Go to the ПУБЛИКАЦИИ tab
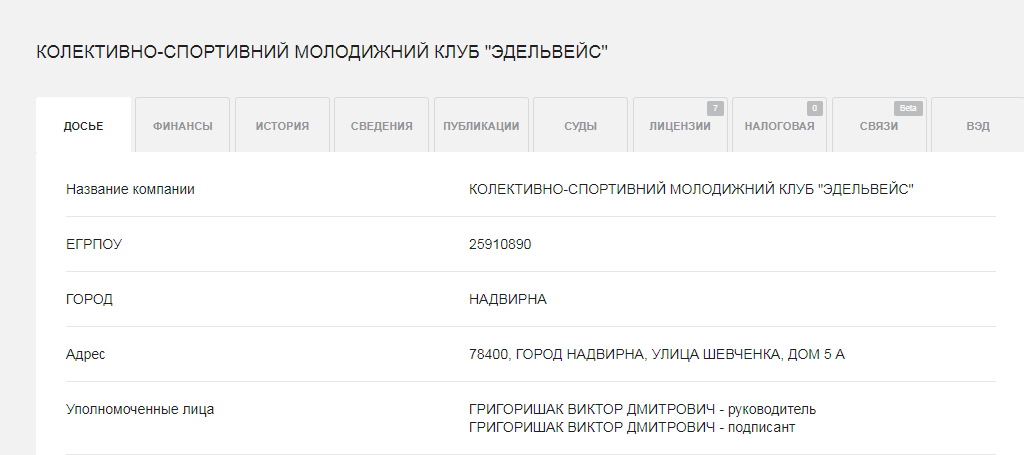 481,126
